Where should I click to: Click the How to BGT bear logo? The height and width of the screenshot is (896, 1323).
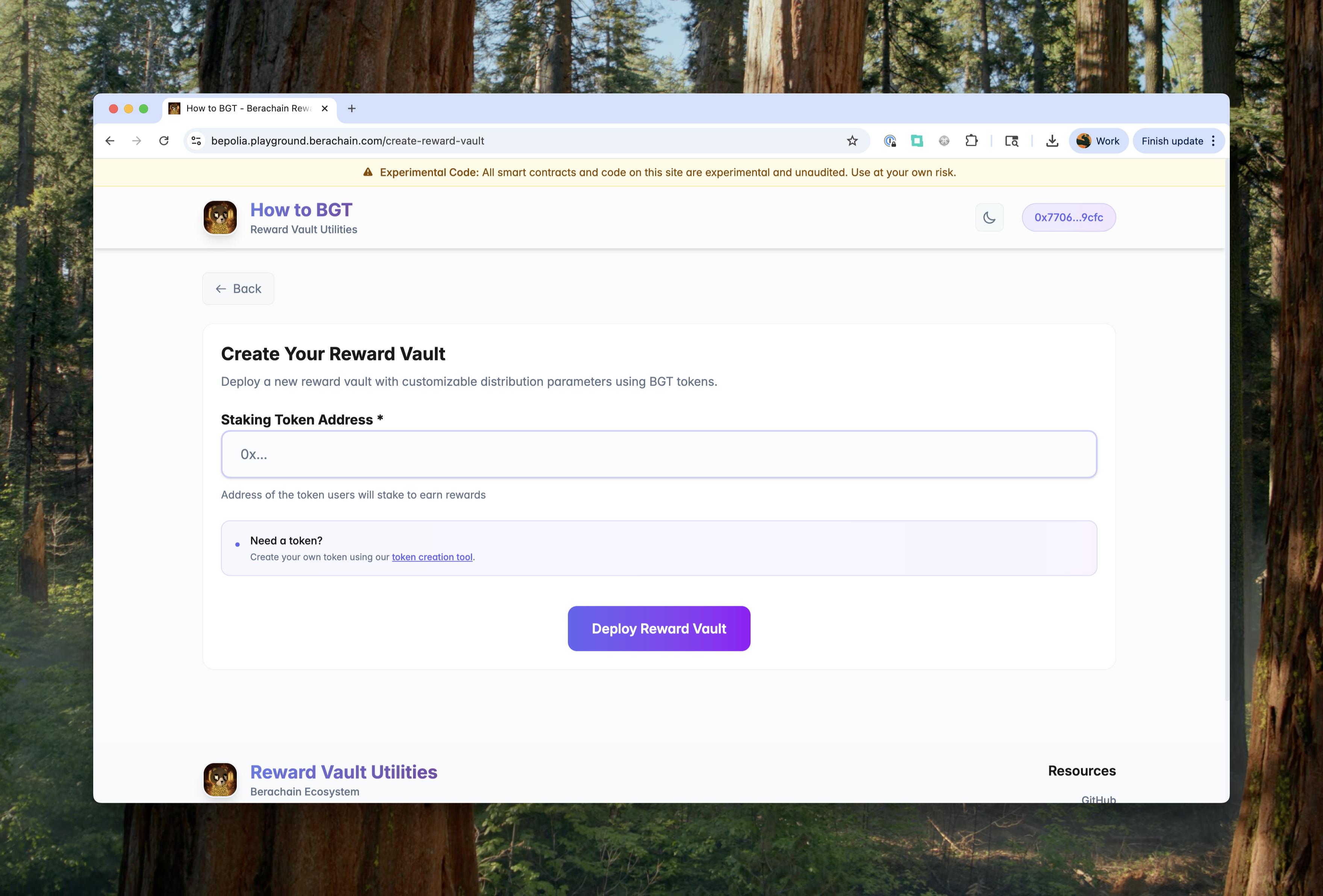coord(220,218)
